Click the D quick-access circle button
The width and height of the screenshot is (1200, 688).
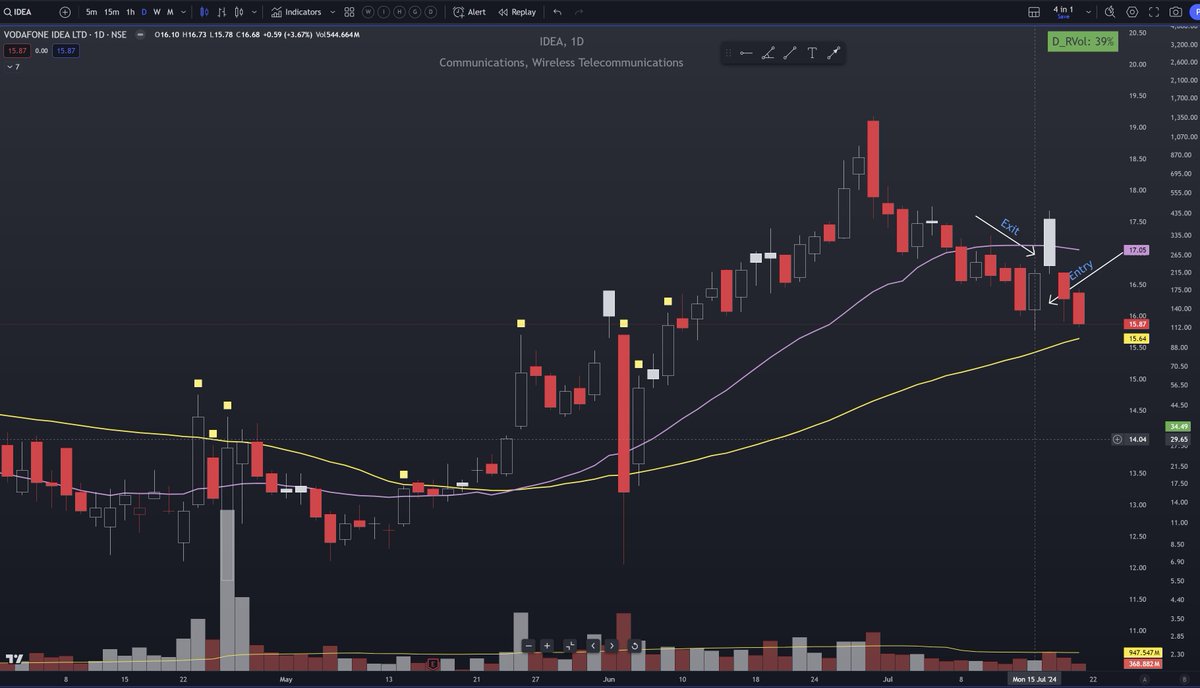click(x=431, y=12)
